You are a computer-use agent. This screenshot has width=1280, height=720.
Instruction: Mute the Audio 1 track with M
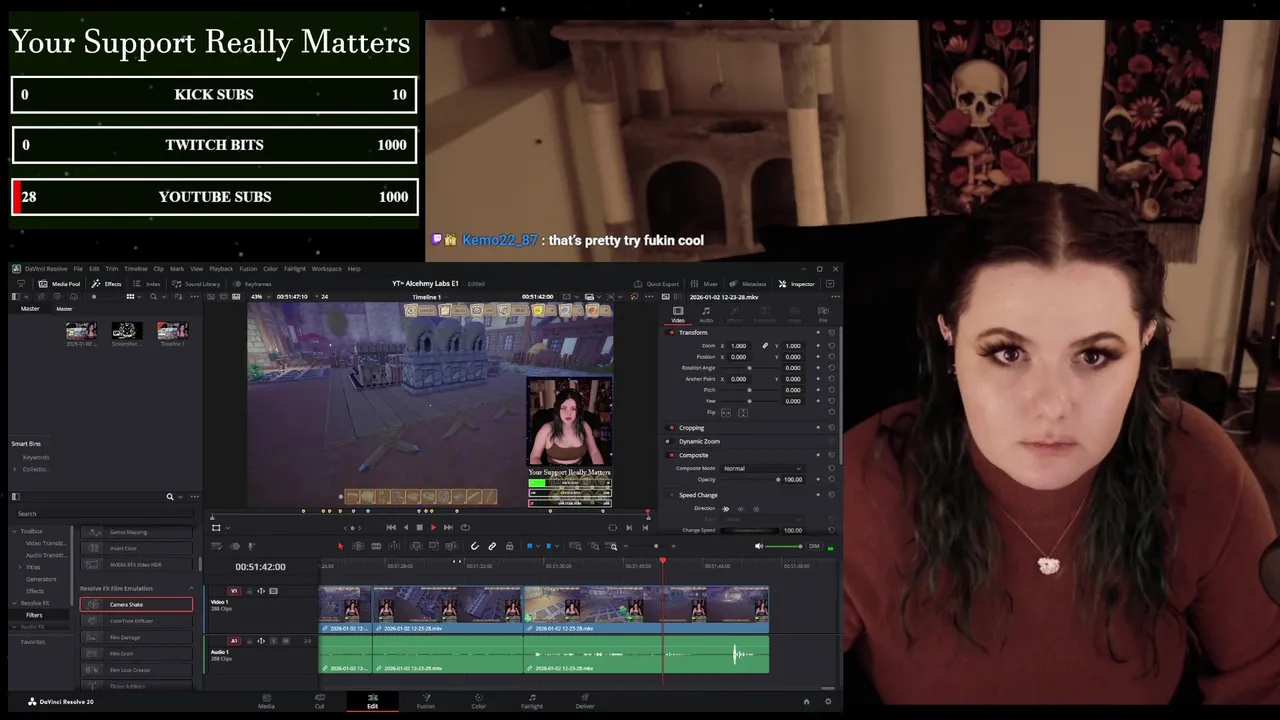286,641
